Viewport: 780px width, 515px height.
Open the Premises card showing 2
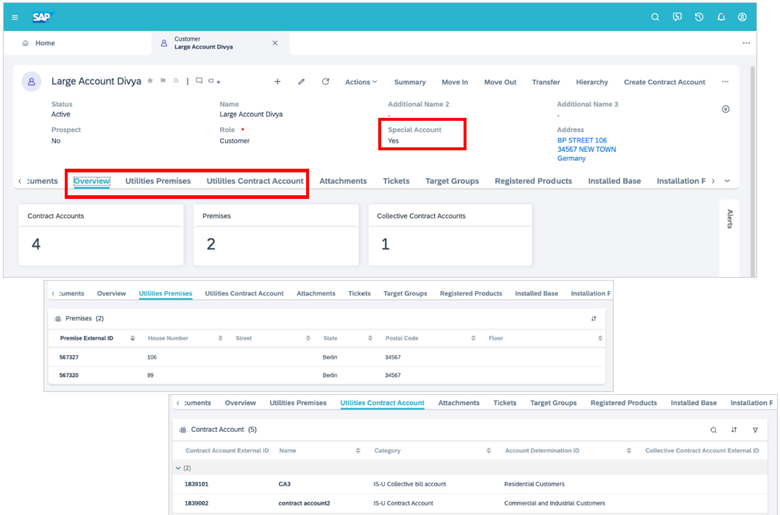276,235
